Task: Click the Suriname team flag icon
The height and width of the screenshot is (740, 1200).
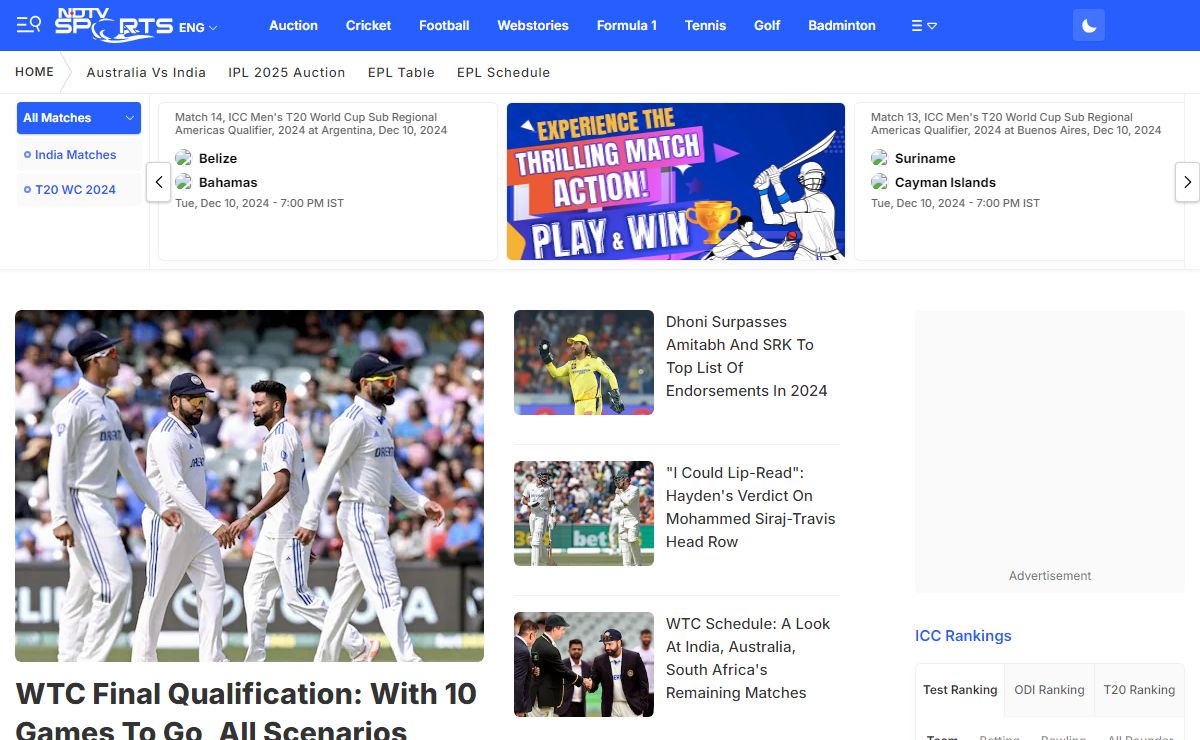Action: click(879, 158)
